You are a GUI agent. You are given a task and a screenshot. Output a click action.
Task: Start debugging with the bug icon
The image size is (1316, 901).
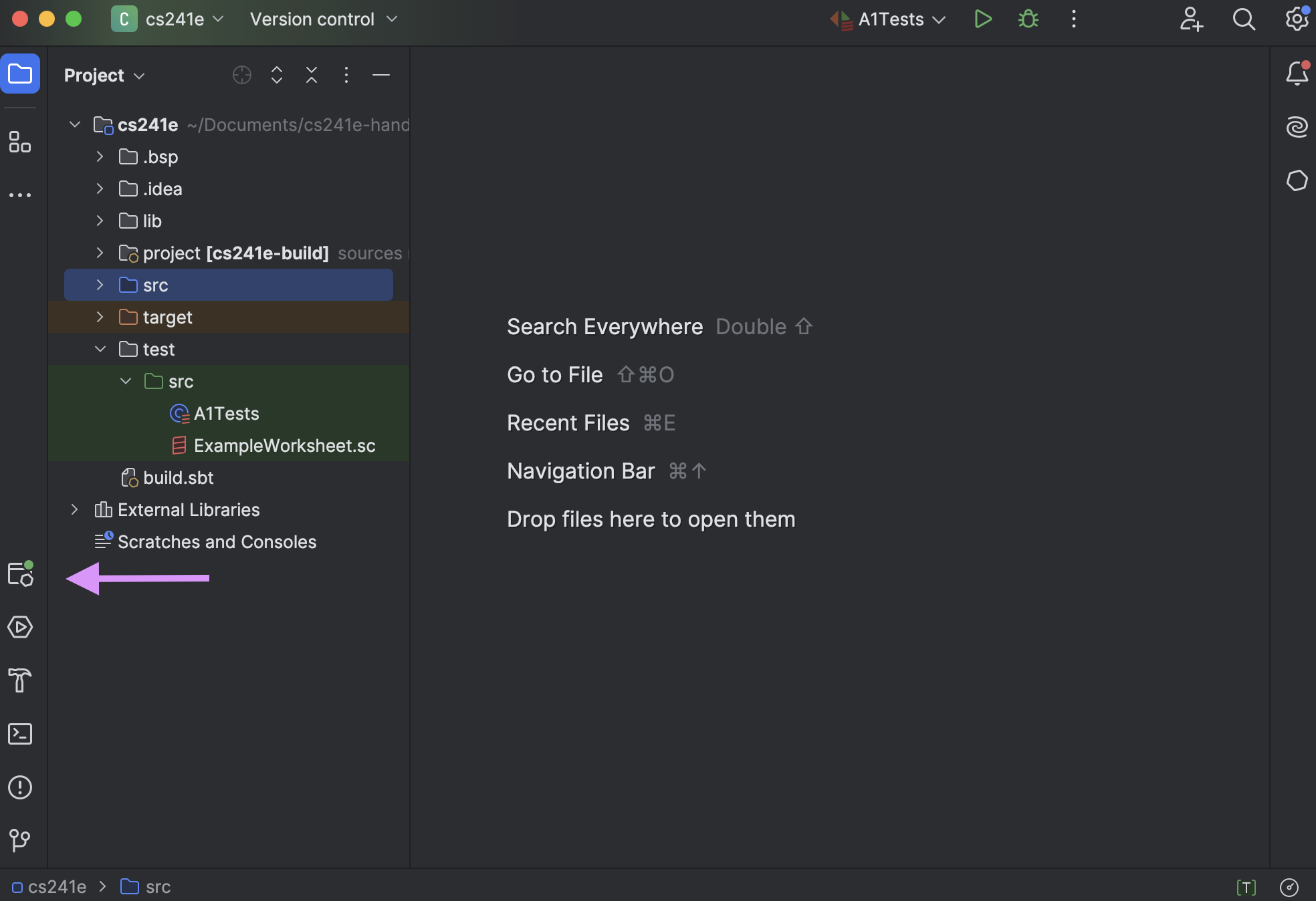tap(1028, 19)
